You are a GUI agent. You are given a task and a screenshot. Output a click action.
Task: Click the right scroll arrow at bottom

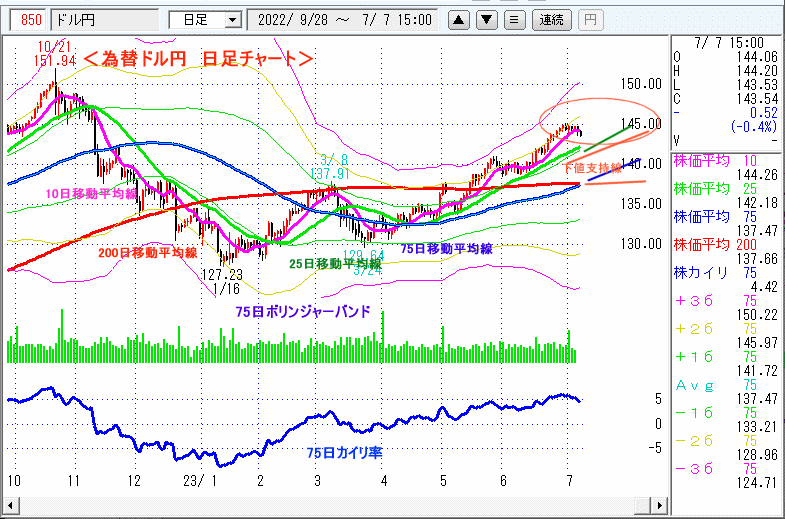coord(660,505)
